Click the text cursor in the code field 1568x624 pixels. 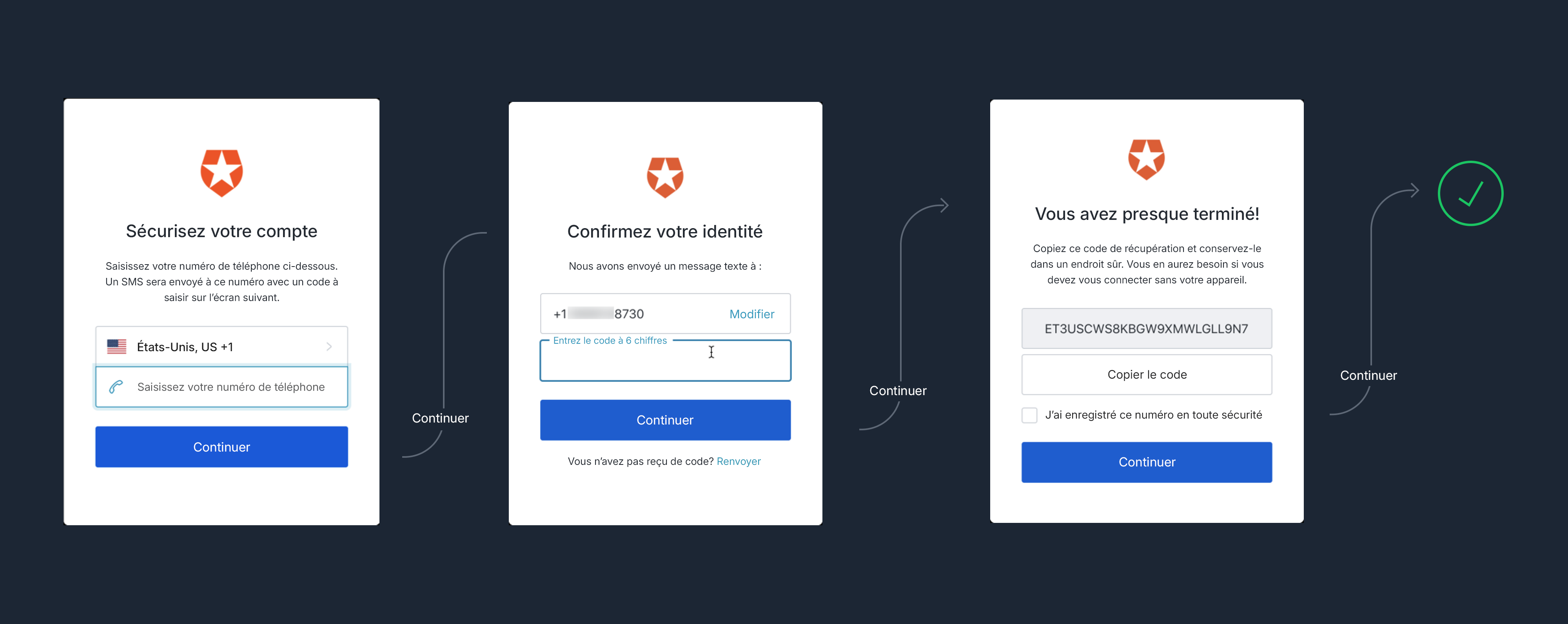711,352
